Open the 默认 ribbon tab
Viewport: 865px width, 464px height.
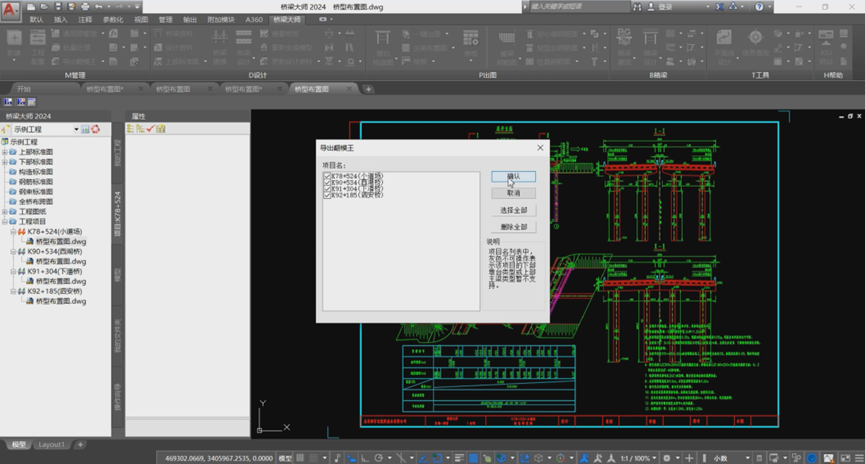(36, 19)
